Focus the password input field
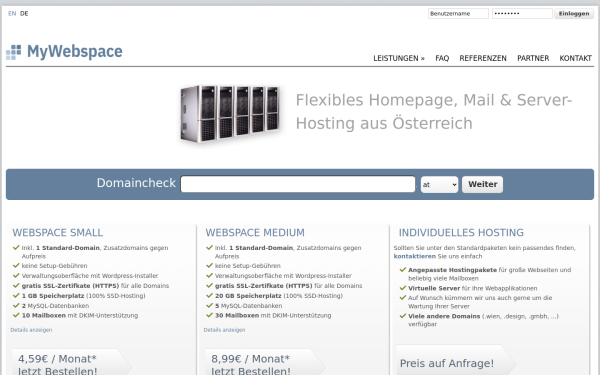The width and height of the screenshot is (600, 375). click(x=522, y=13)
